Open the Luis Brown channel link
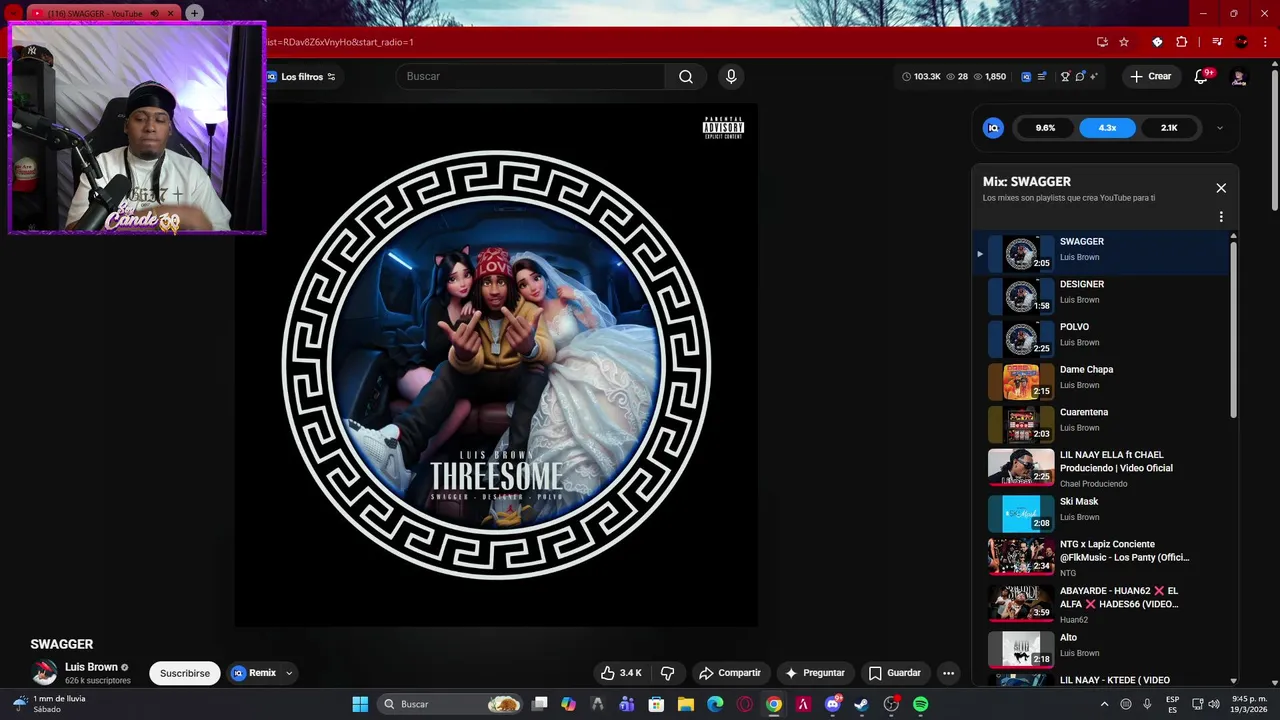Screen dimensions: 1280x720 91,667
